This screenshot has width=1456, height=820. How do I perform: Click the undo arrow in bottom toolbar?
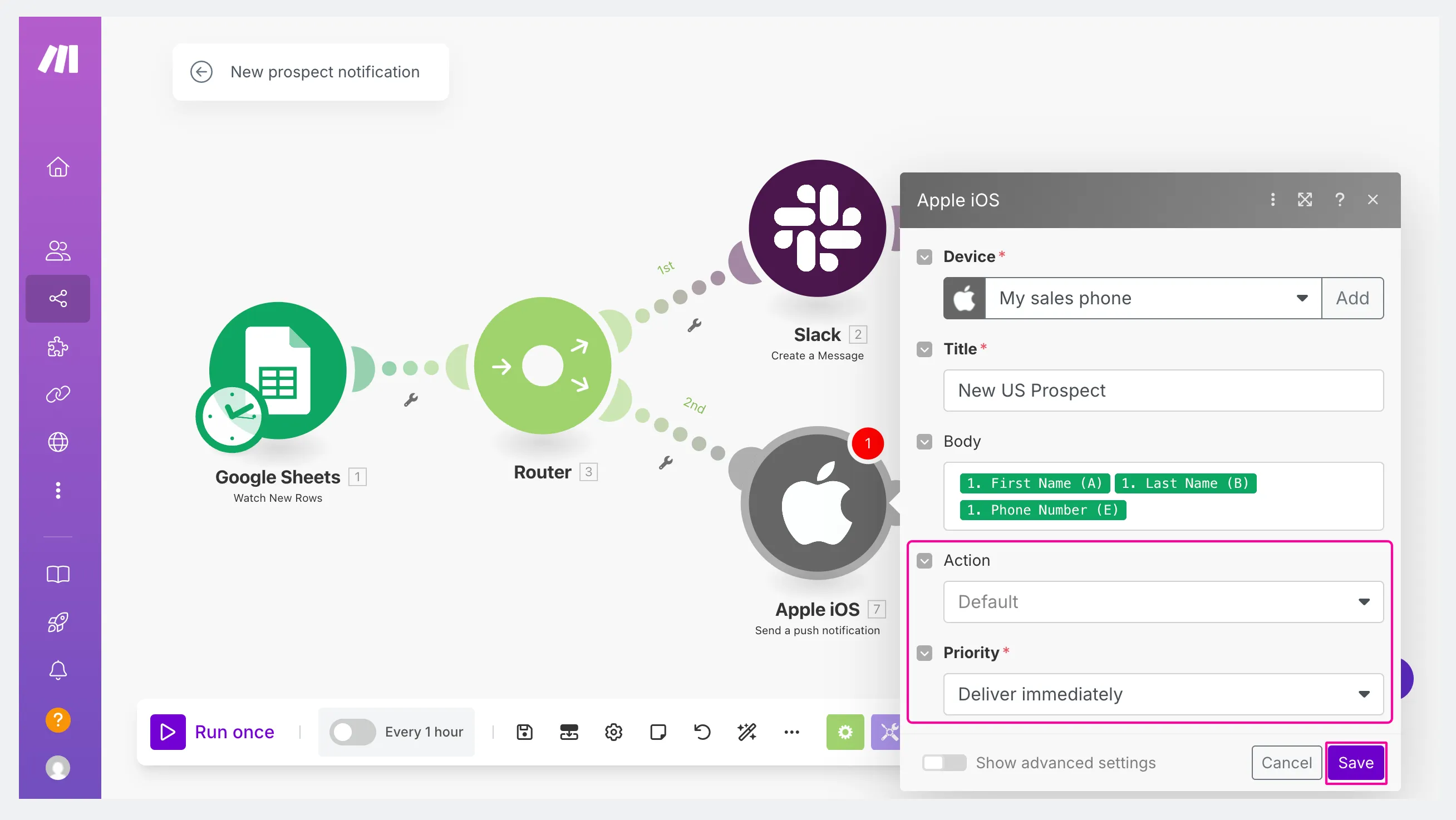(702, 732)
